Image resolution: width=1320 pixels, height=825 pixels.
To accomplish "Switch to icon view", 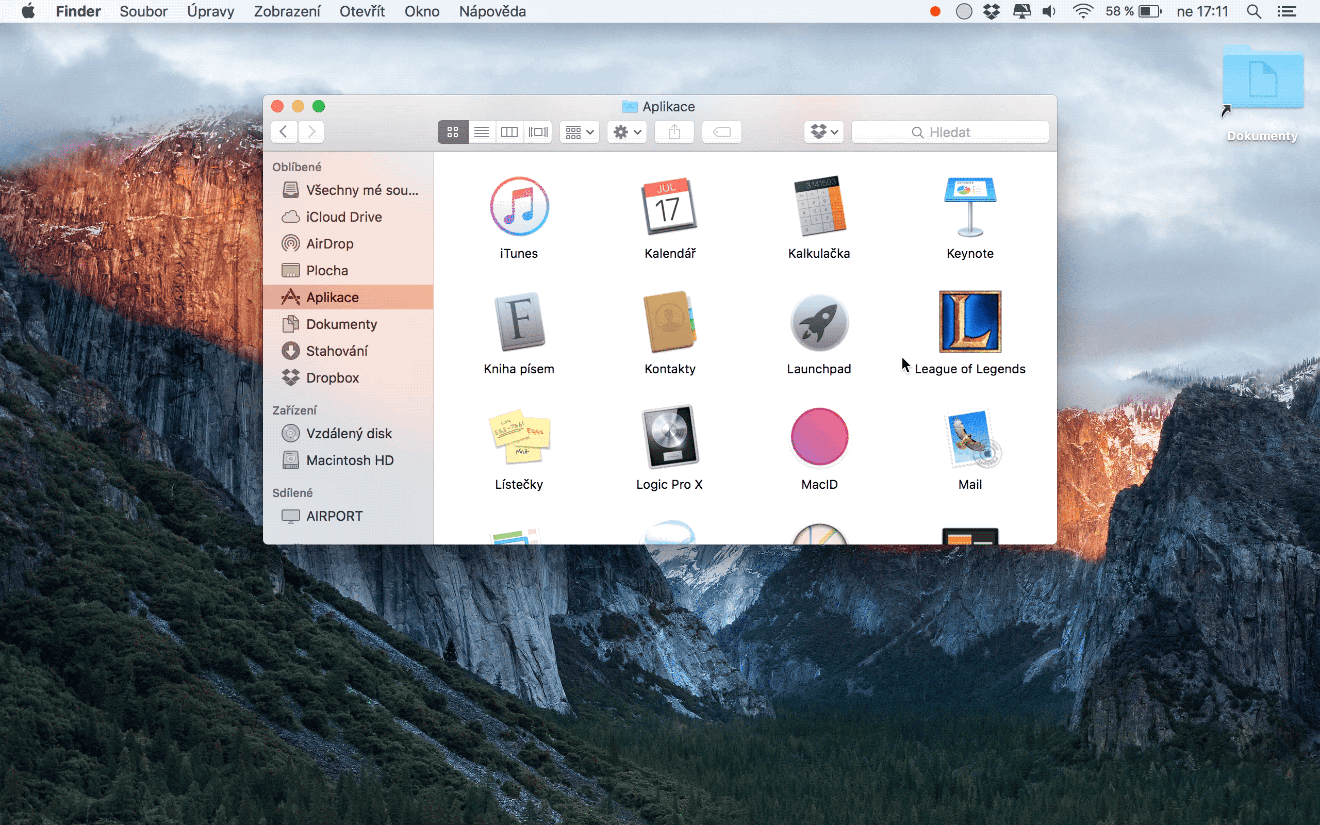I will tap(453, 132).
